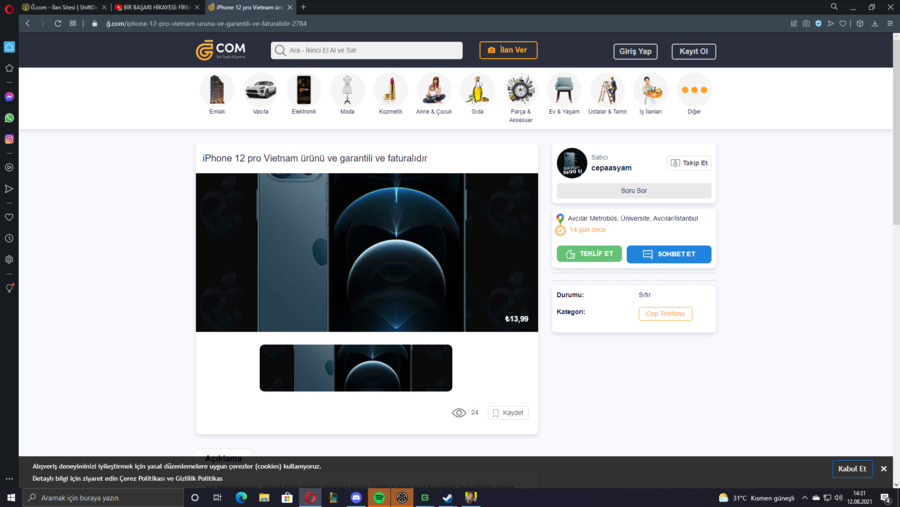
Task: Expand the Diğer more categories menu
Action: [694, 90]
